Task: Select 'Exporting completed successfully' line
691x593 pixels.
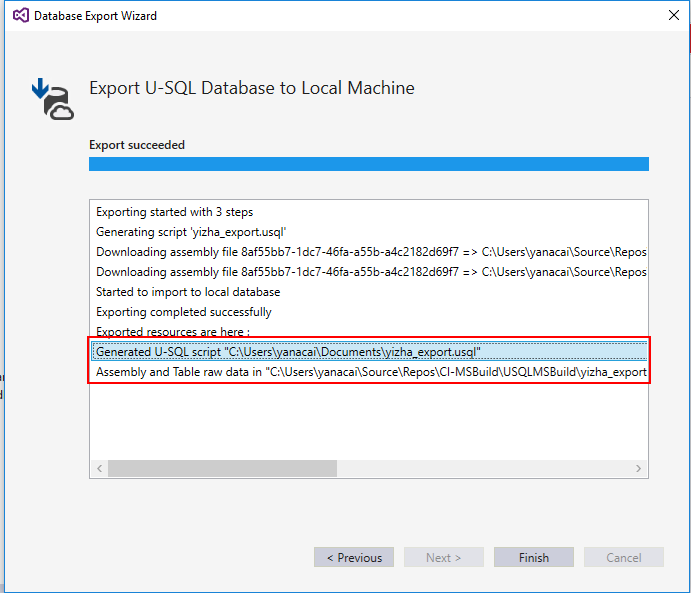Action: click(x=369, y=312)
